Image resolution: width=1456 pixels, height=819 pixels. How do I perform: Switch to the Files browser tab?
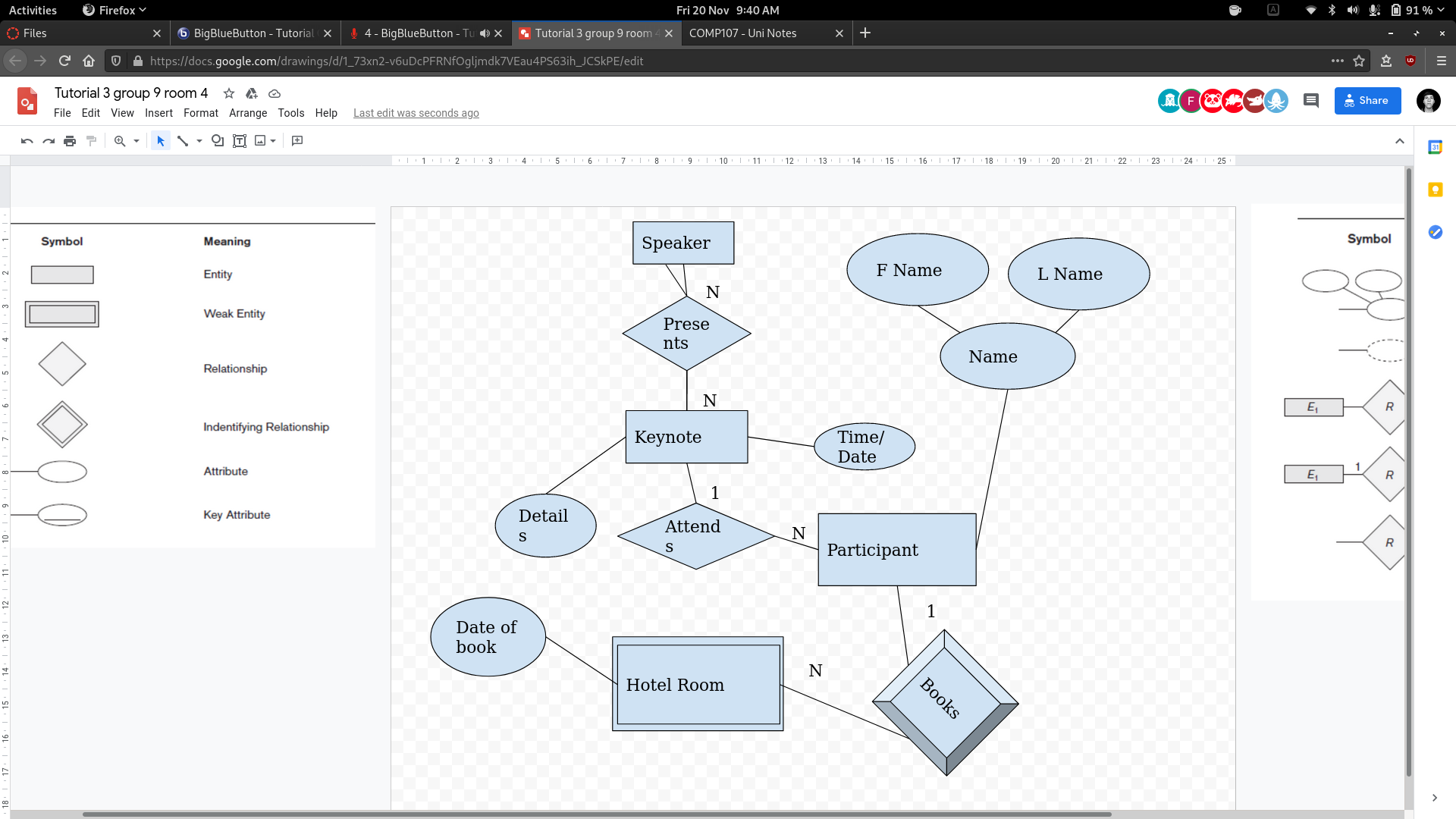click(x=83, y=33)
